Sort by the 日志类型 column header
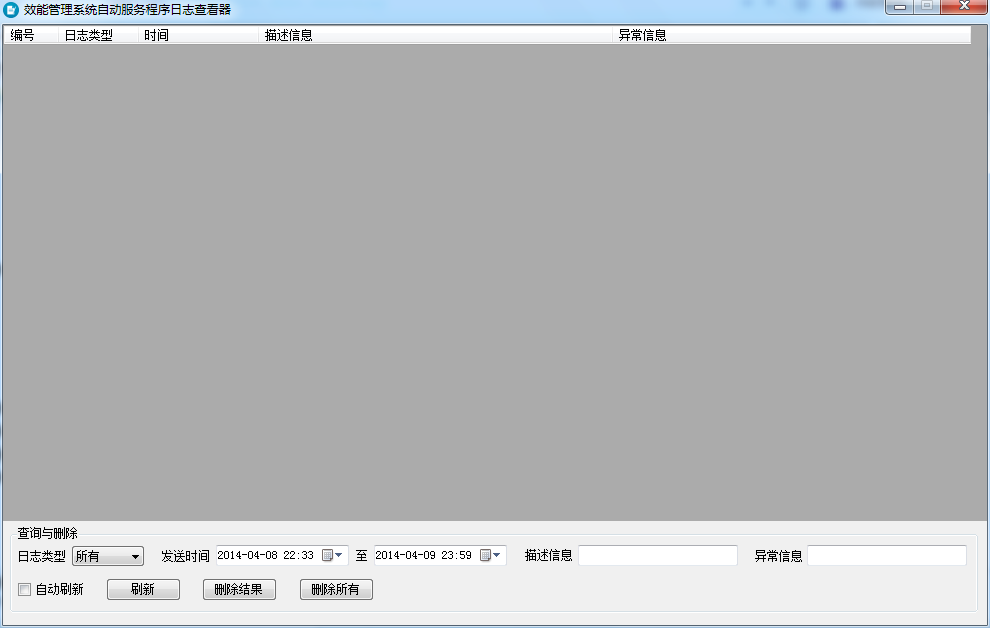The width and height of the screenshot is (990, 628). pos(98,35)
